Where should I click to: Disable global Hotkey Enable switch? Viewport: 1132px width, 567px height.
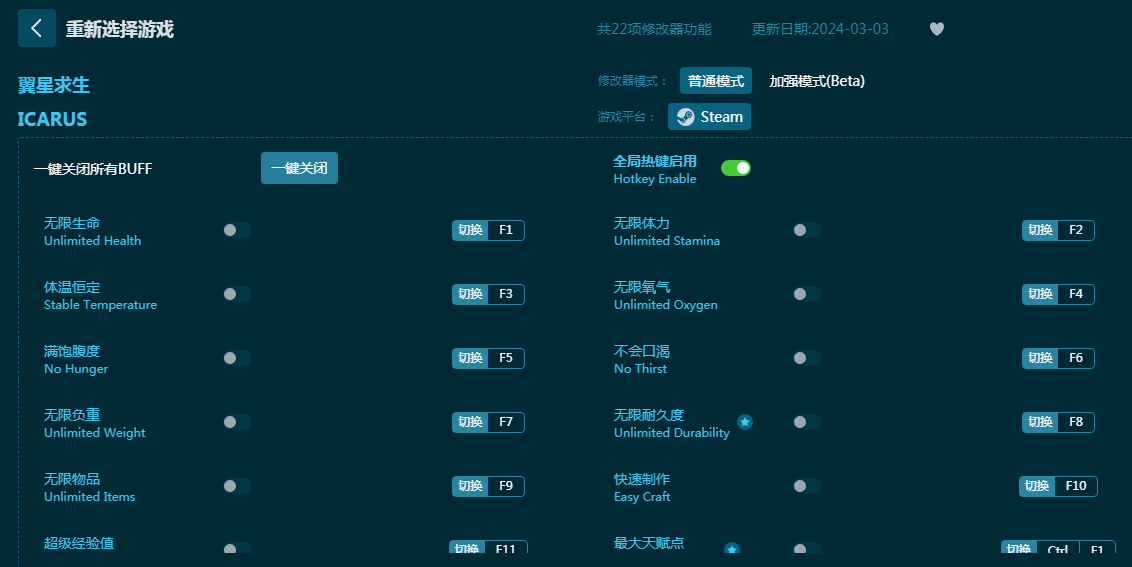coord(736,168)
